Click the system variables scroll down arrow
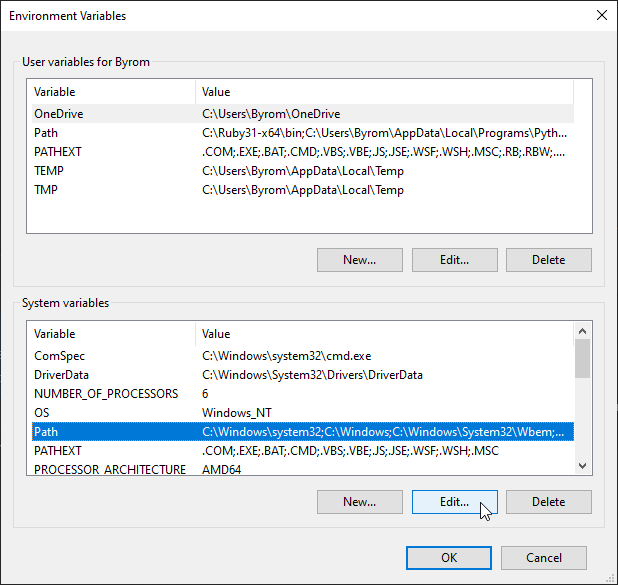This screenshot has width=618, height=585. pos(583,466)
